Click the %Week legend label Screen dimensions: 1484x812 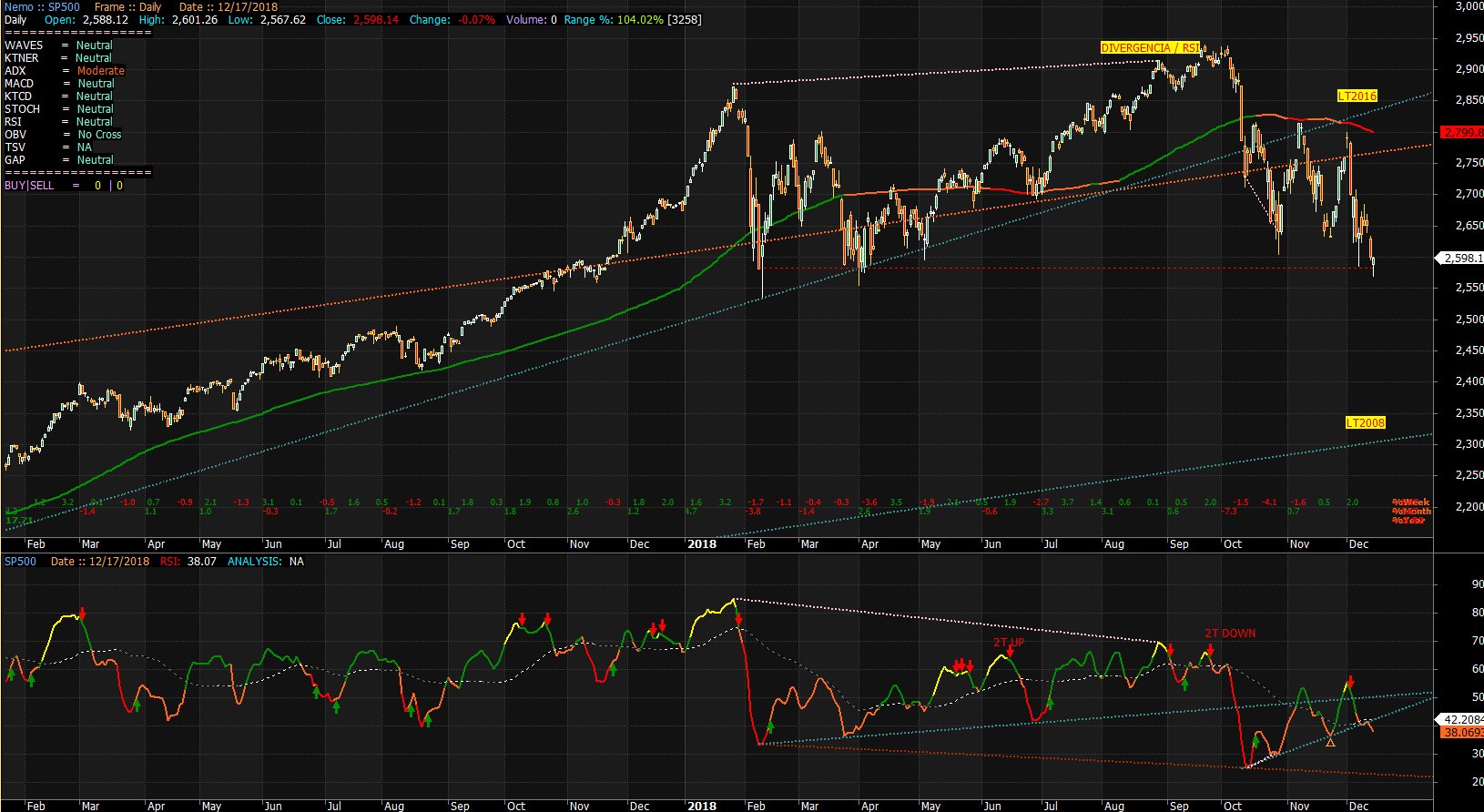click(1410, 502)
